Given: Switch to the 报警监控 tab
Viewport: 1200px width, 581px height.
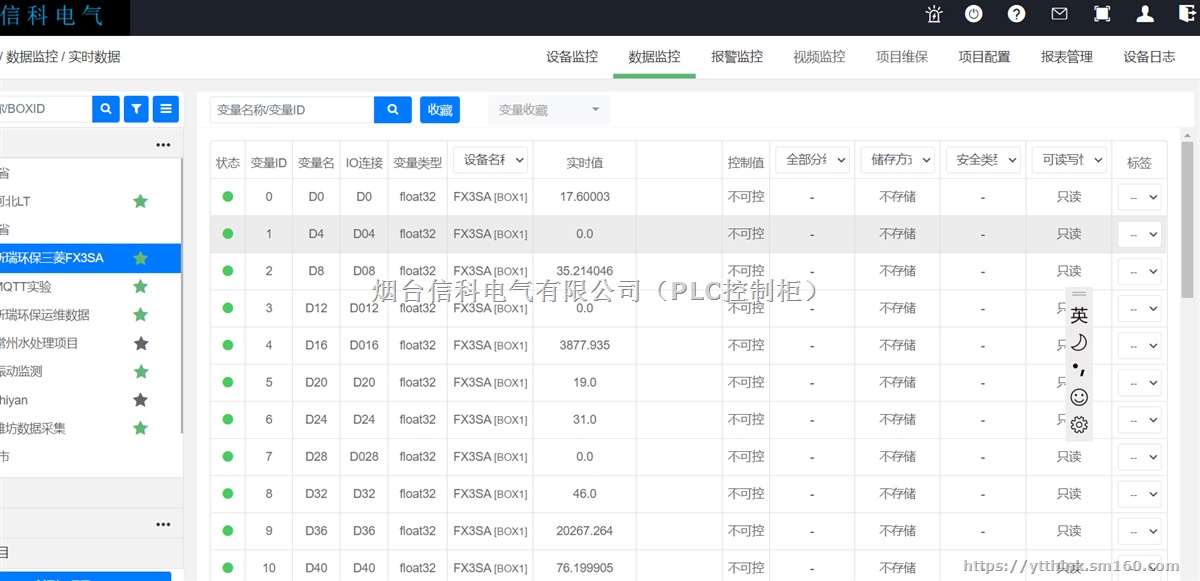Looking at the screenshot, I should pos(736,57).
